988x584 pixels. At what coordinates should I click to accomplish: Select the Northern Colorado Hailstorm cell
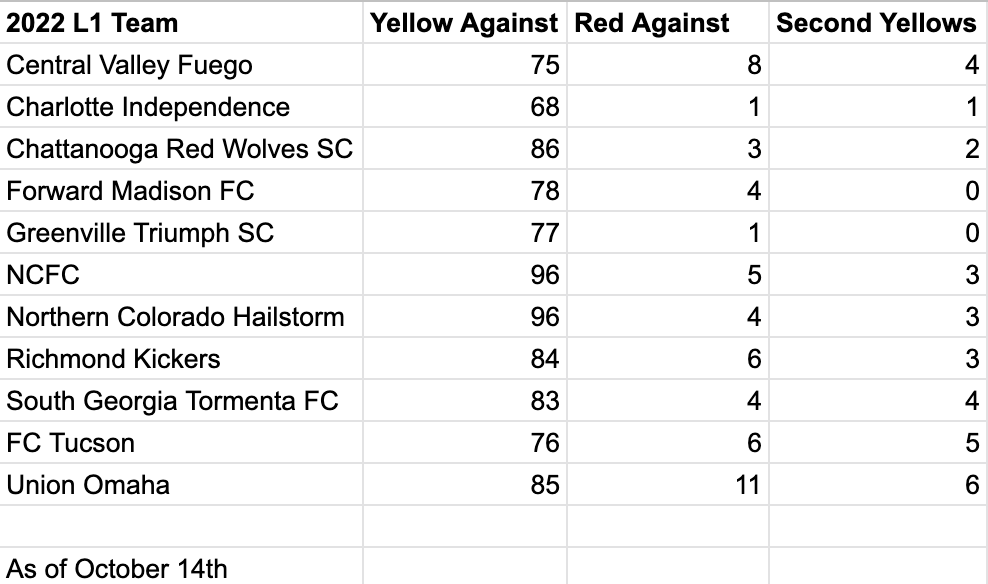pos(175,317)
